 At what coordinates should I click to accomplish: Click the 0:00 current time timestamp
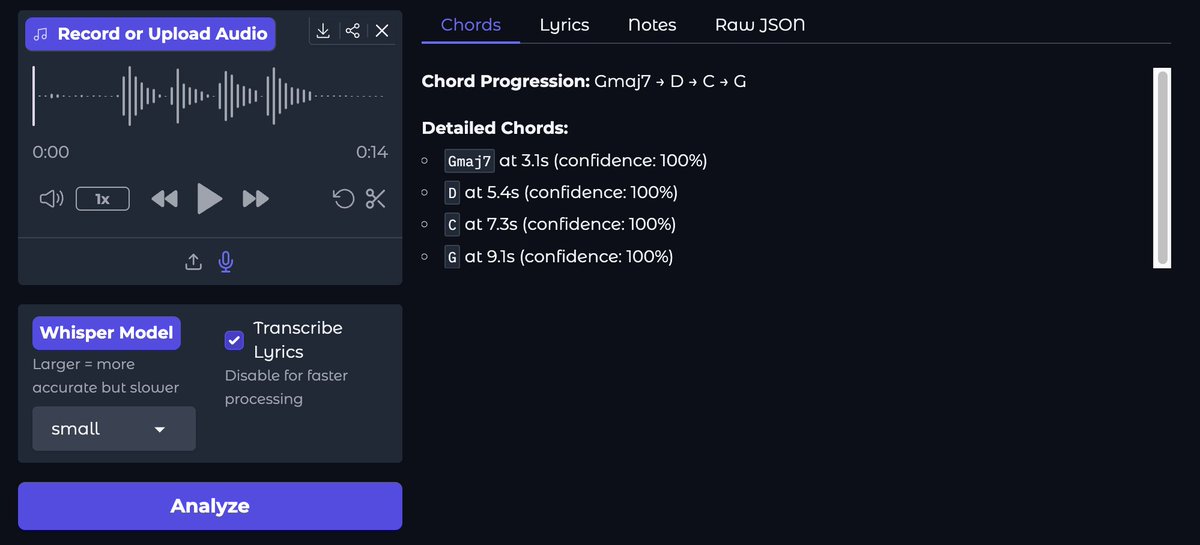tap(51, 153)
